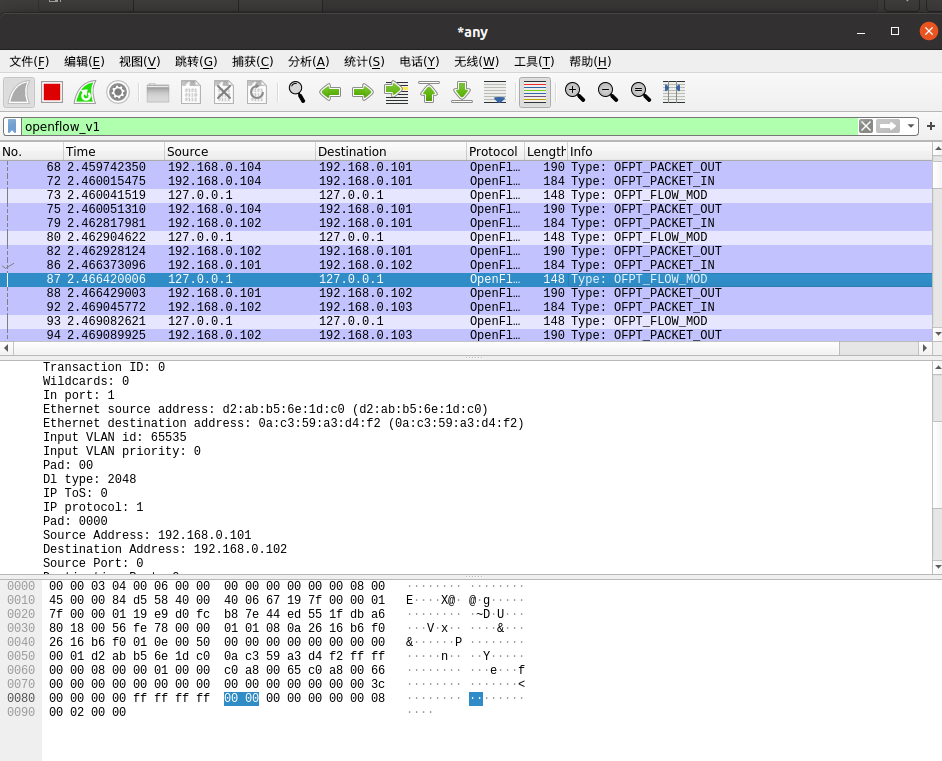Open capture options gear icon

pyautogui.click(x=118, y=92)
